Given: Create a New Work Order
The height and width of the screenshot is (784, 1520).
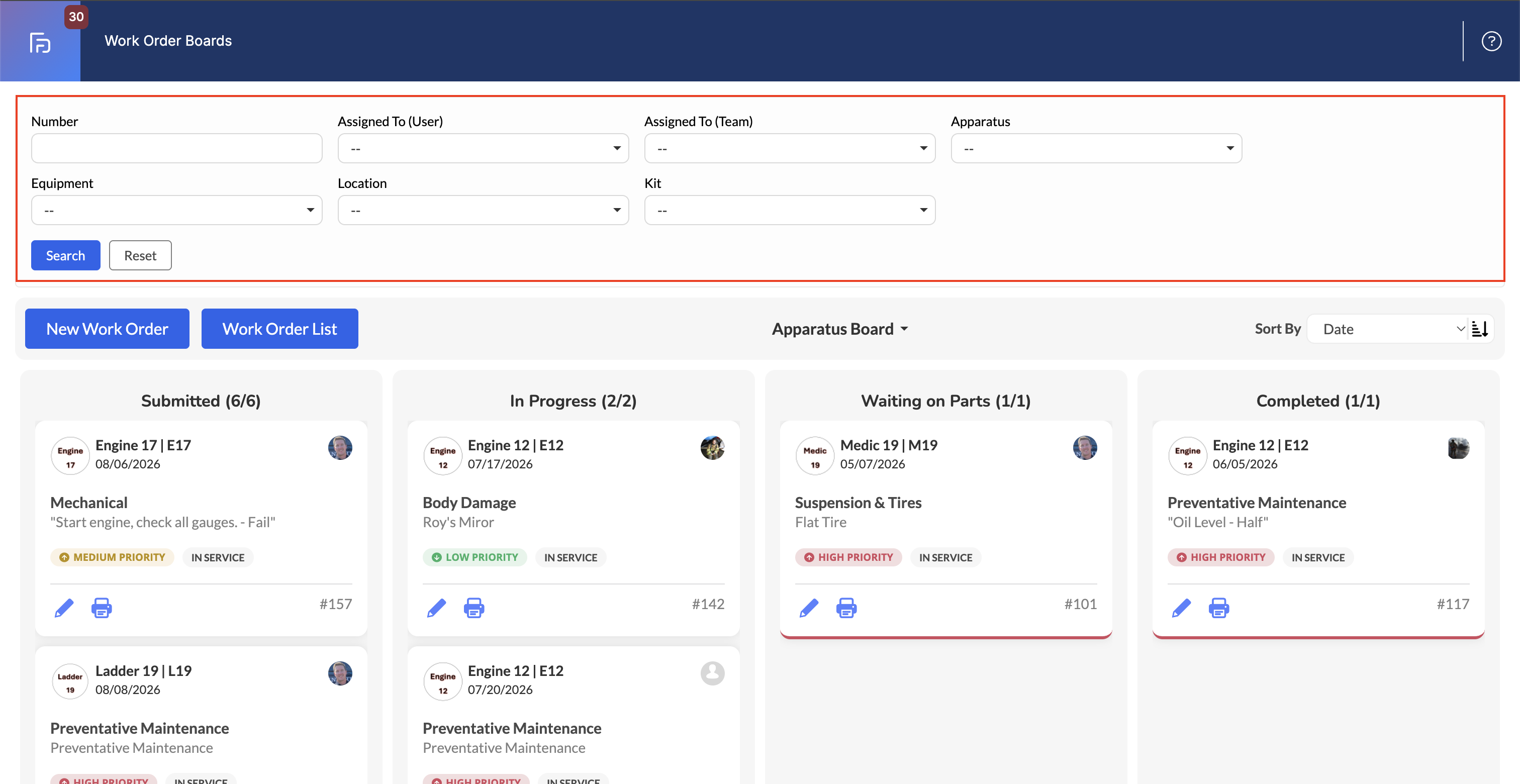Looking at the screenshot, I should (x=107, y=329).
